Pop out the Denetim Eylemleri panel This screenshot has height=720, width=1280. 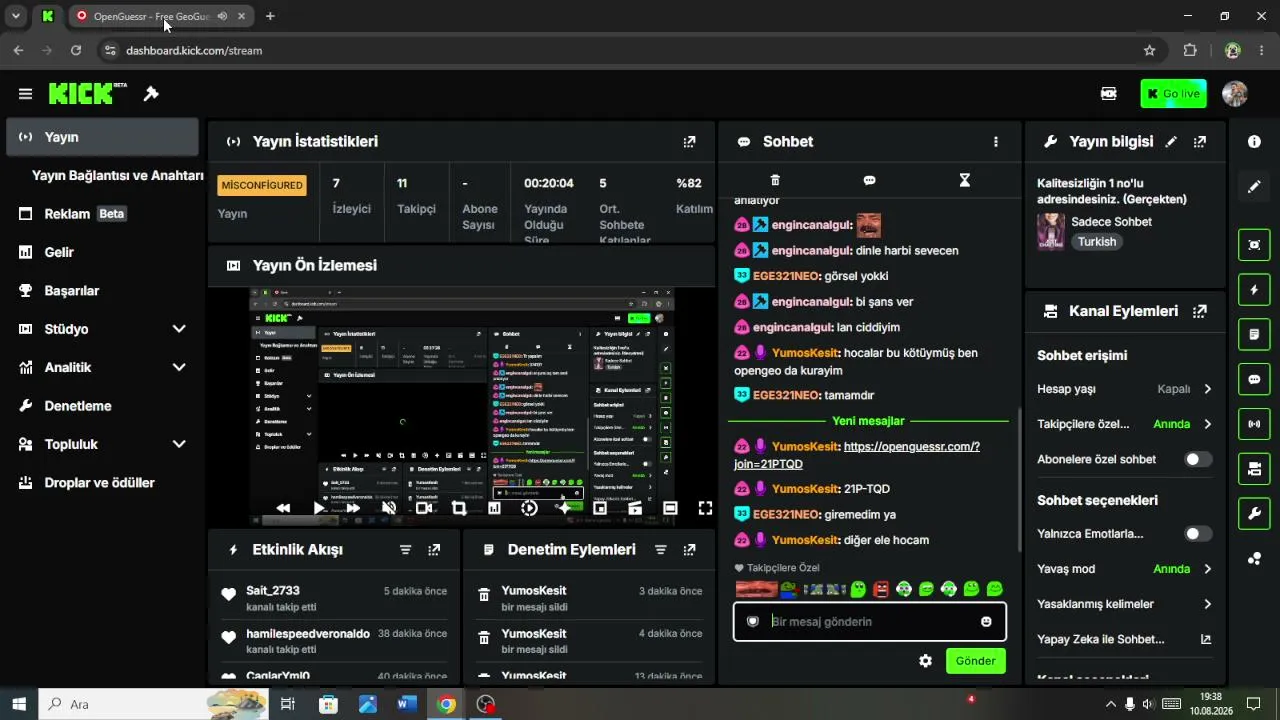coord(689,550)
